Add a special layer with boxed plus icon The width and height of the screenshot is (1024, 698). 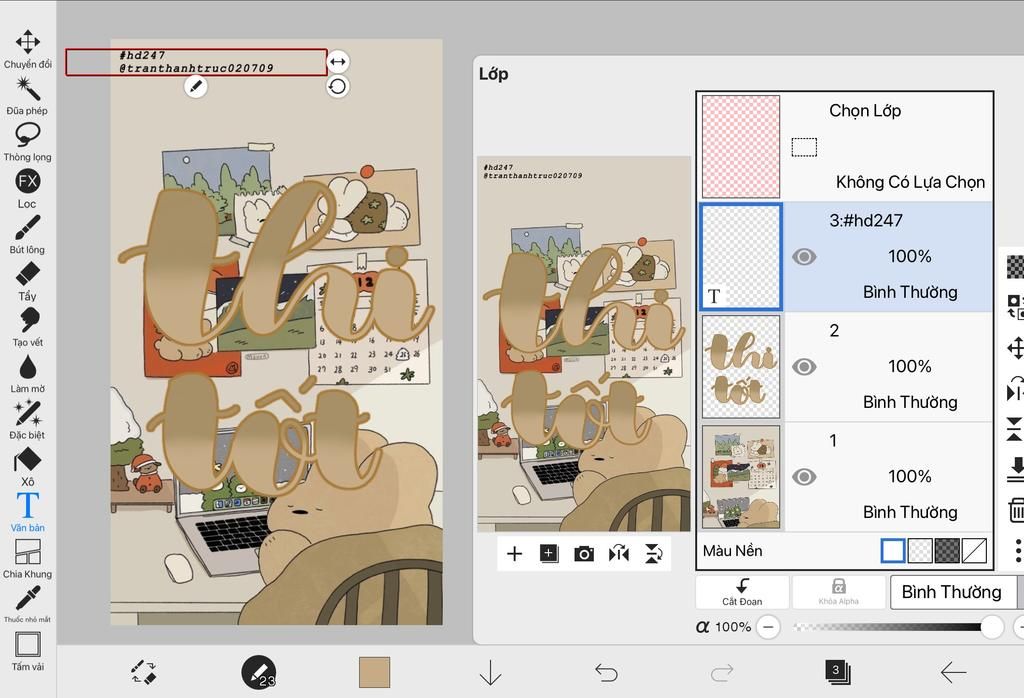[x=549, y=554]
